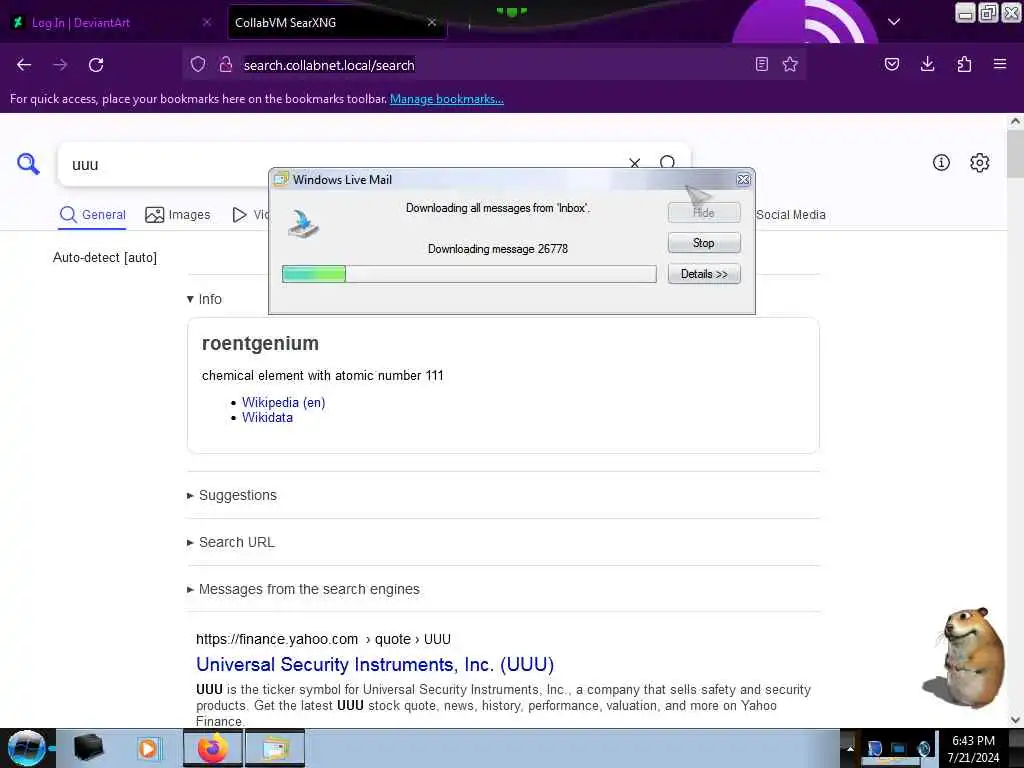1024x768 pixels.
Task: Show Details in Windows Live Mail dialog
Action: click(x=704, y=274)
